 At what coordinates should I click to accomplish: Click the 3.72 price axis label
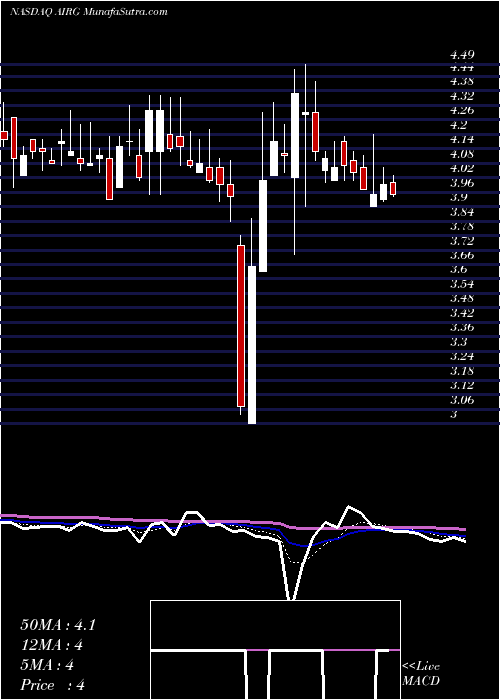[462, 241]
